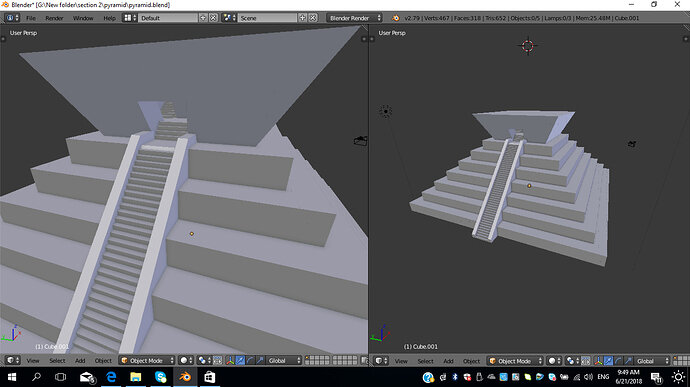
Task: Open Select menu in right viewport
Action: click(x=426, y=361)
